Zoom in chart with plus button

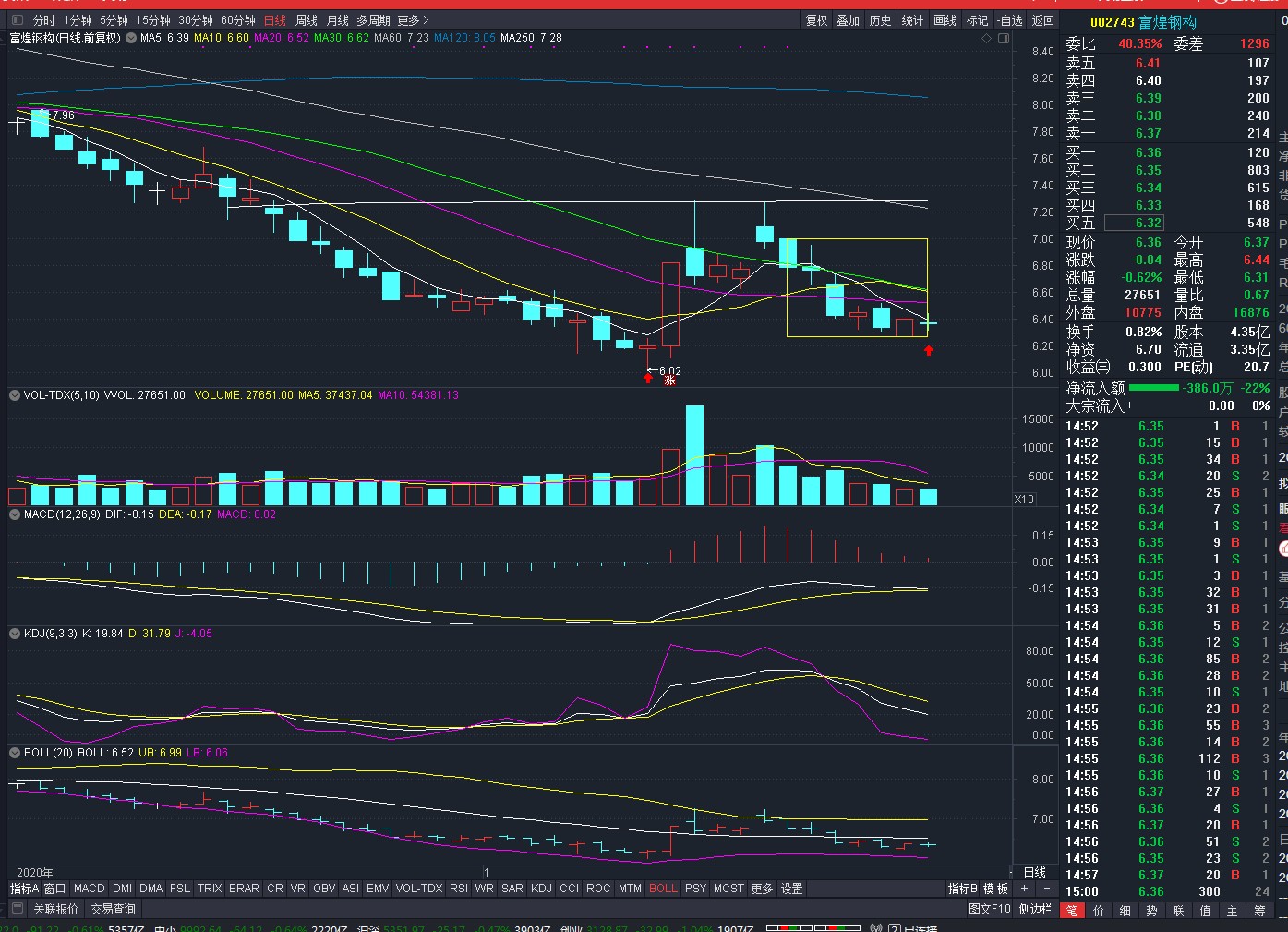coord(1024,889)
